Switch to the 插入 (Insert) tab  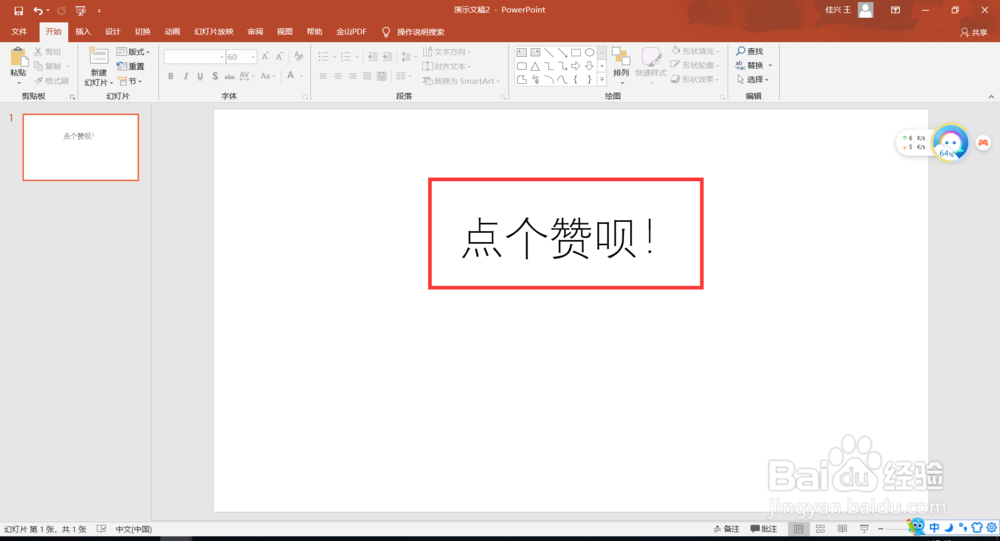click(x=83, y=32)
